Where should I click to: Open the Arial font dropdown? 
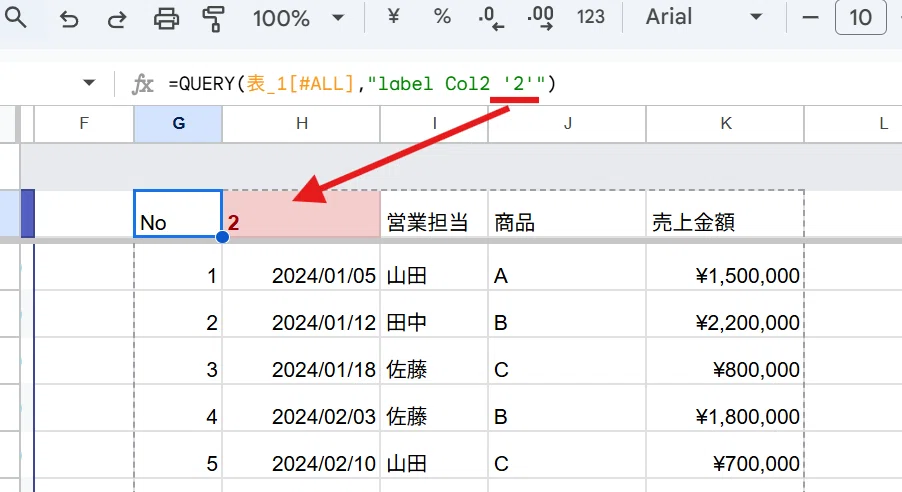pyautogui.click(x=705, y=17)
